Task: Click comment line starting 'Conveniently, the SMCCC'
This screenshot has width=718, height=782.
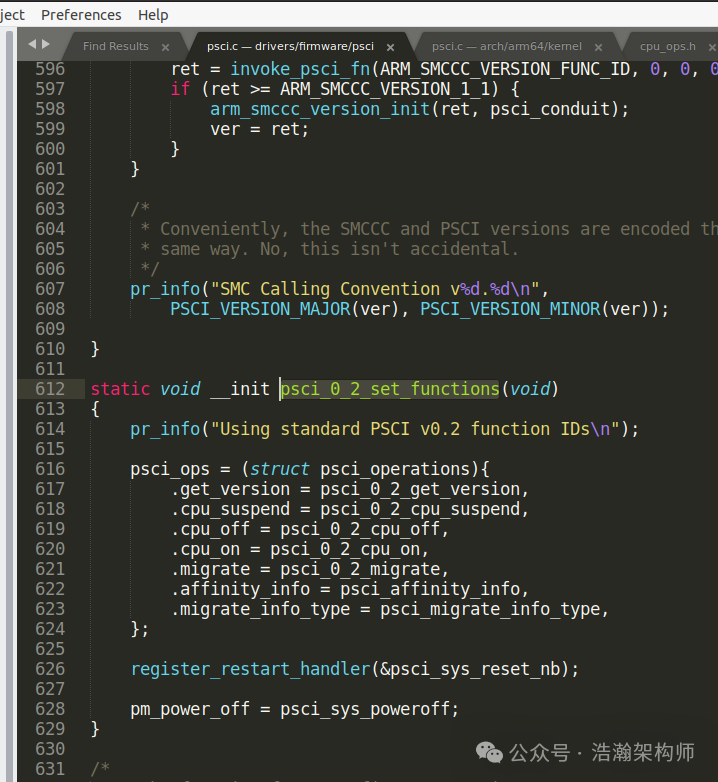Action: click(x=429, y=229)
